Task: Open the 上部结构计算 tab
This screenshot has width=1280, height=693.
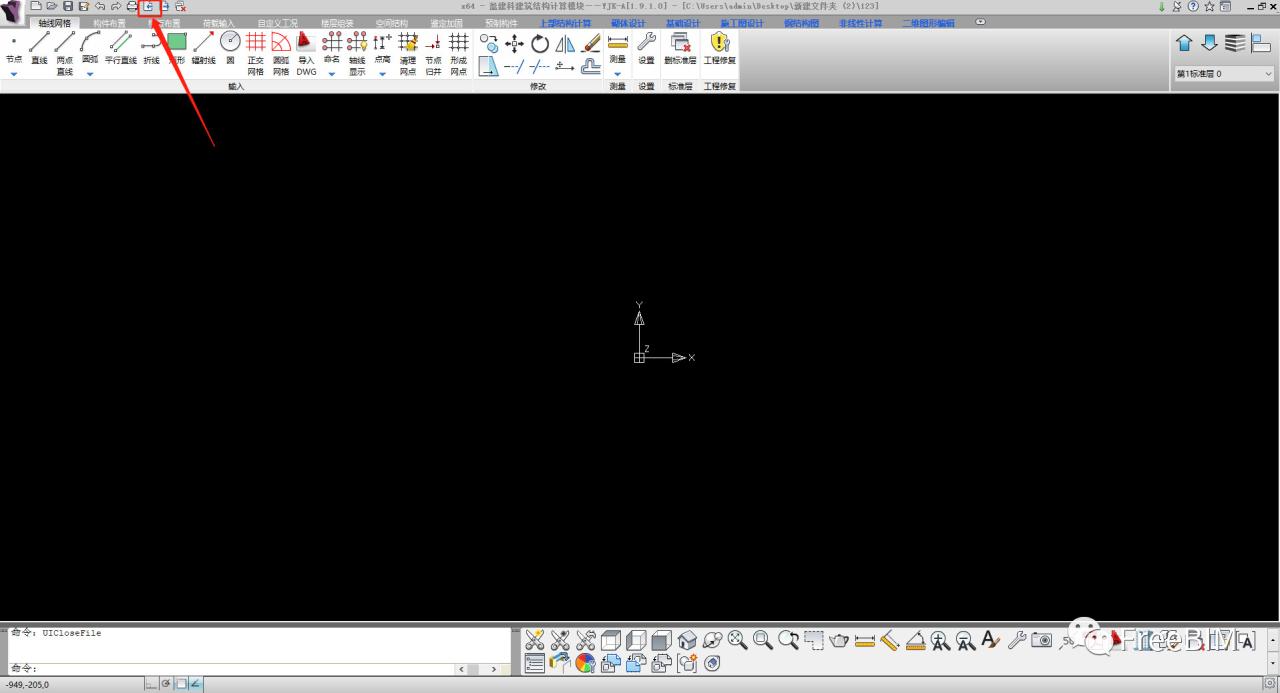Action: point(565,23)
